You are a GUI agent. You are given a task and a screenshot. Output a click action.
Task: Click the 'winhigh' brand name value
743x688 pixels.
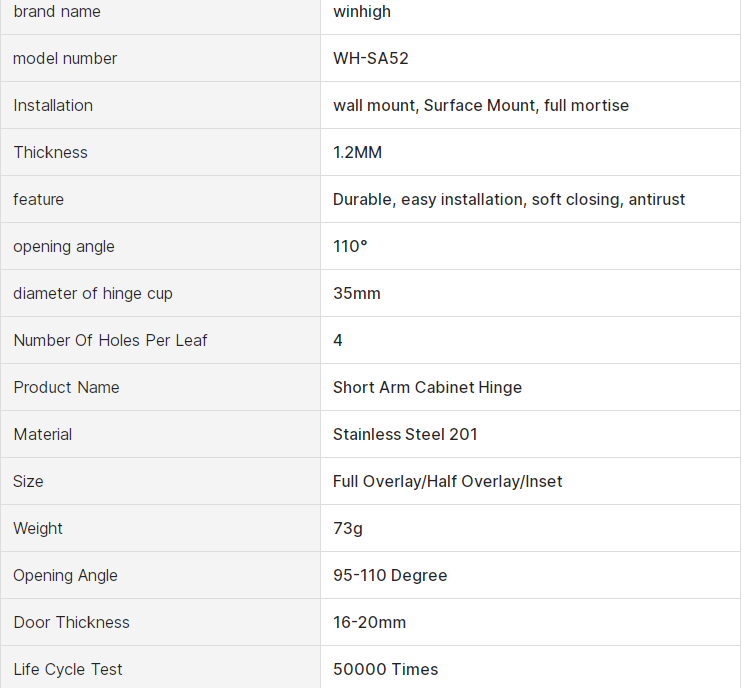point(362,12)
